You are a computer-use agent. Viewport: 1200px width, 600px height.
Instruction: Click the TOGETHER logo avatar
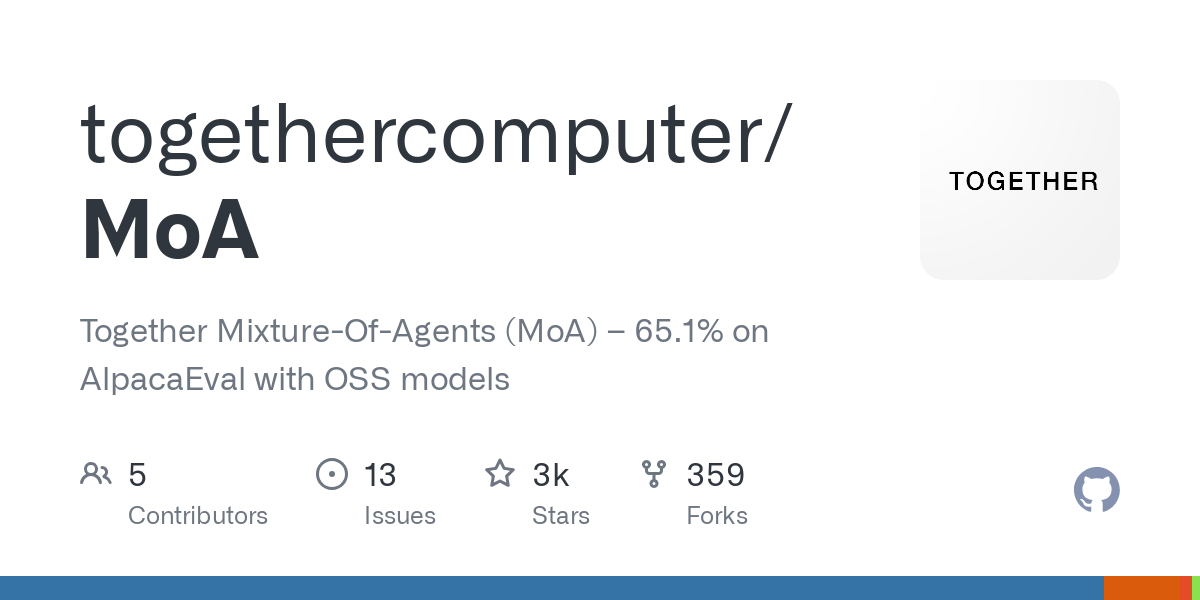click(1020, 180)
